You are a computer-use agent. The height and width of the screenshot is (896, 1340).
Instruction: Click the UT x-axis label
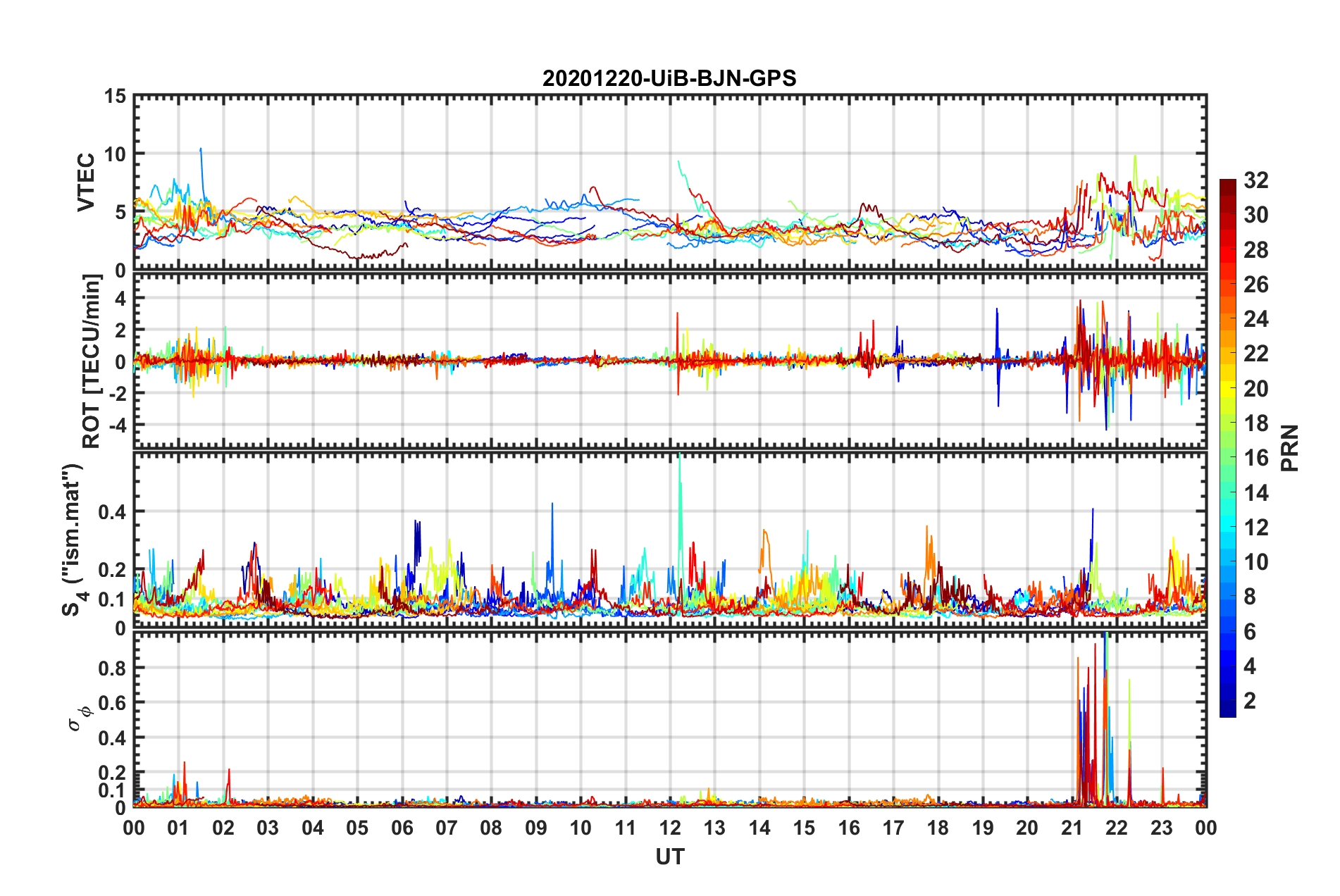[670, 857]
